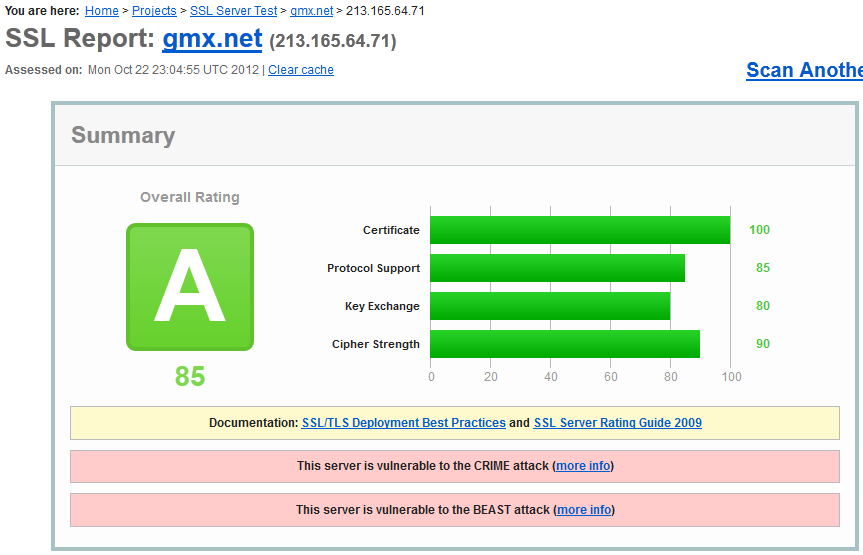Click the Summary section heading
This screenshot has height=555, width=863.
[x=123, y=136]
